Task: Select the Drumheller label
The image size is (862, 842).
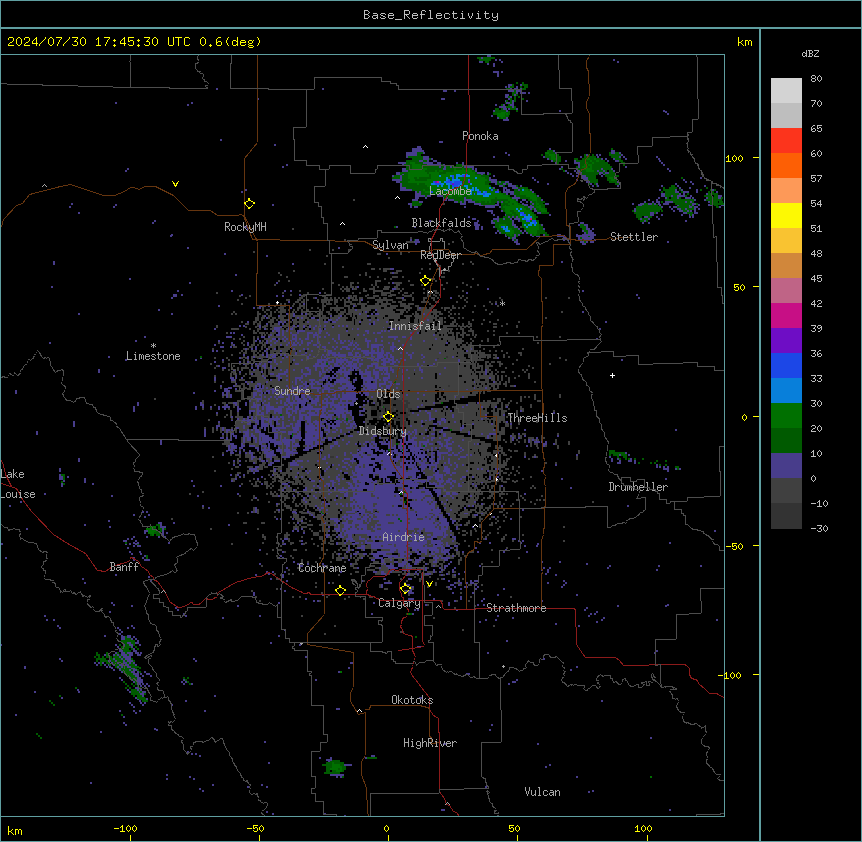Action: [638, 487]
